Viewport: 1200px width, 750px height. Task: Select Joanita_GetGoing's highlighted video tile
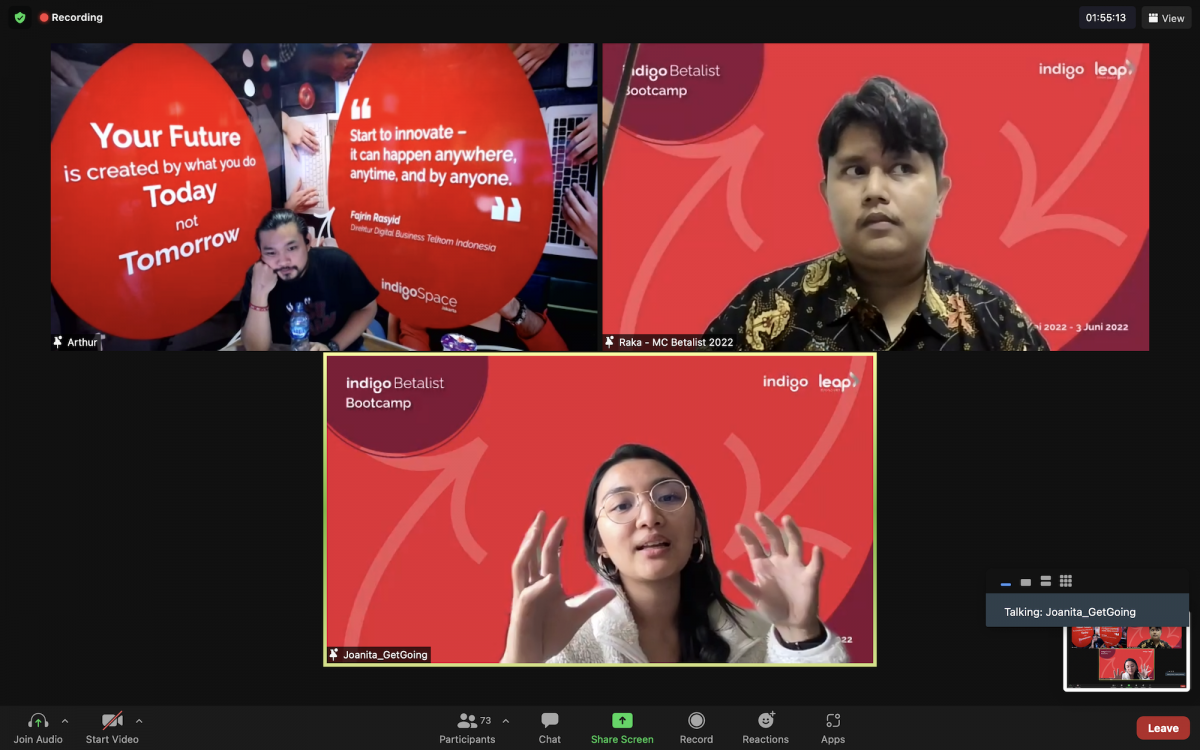(x=600, y=509)
